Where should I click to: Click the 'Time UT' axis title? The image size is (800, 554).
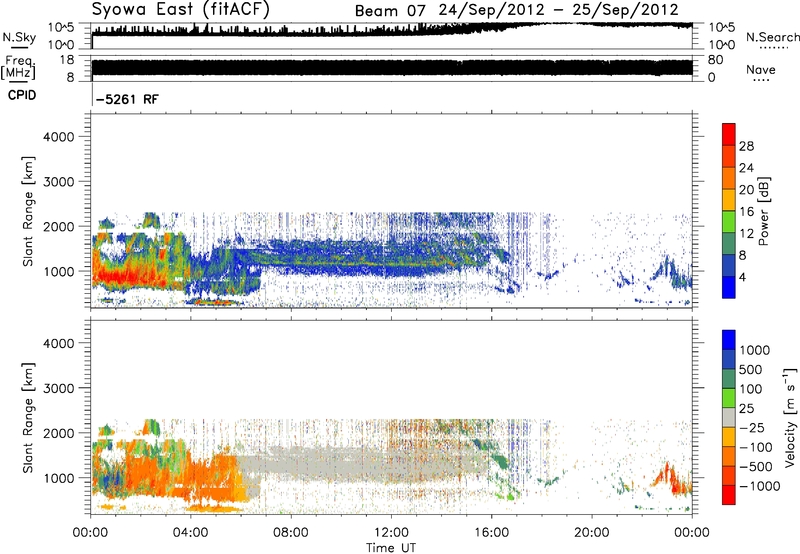391,548
